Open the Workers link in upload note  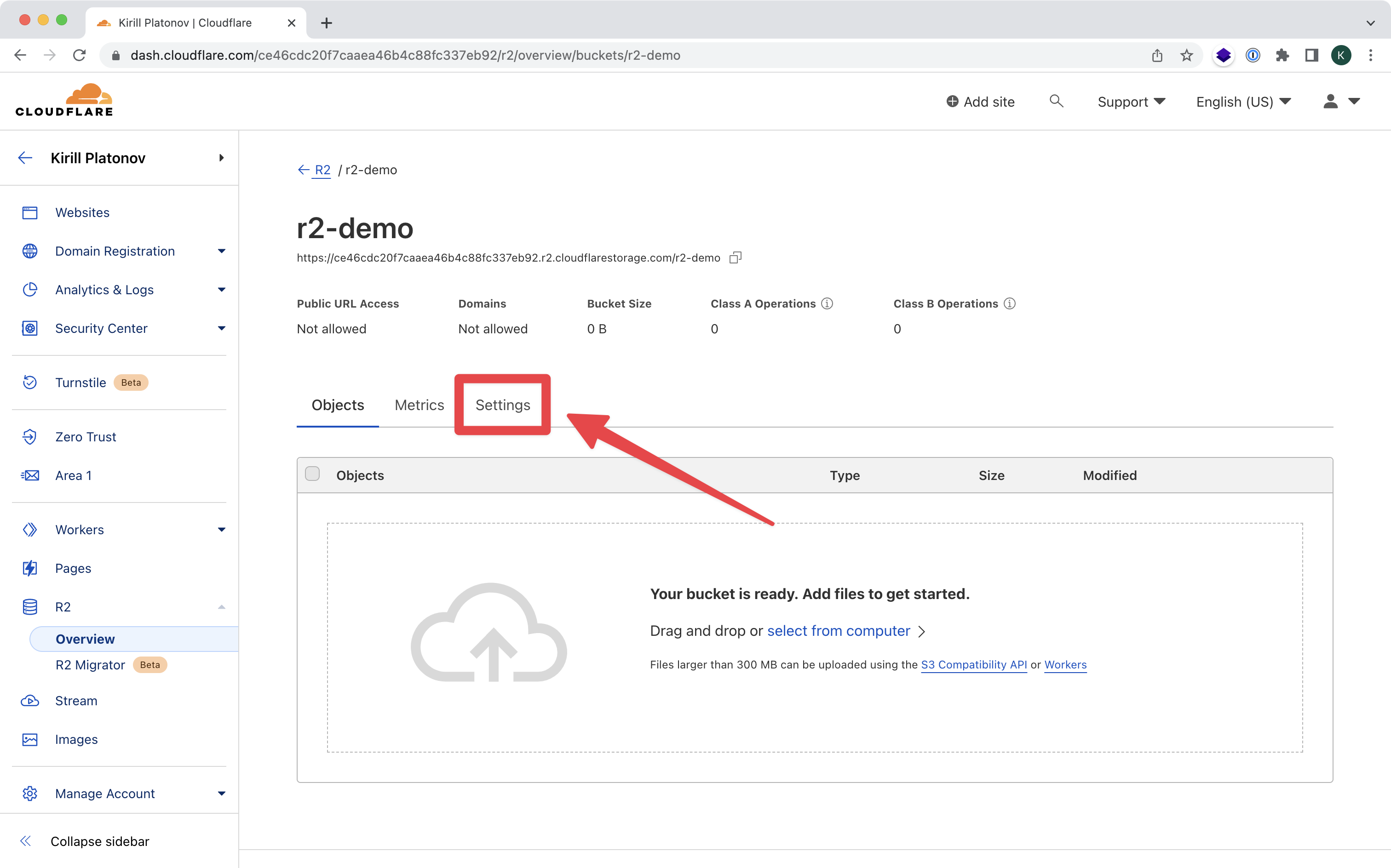coord(1065,665)
